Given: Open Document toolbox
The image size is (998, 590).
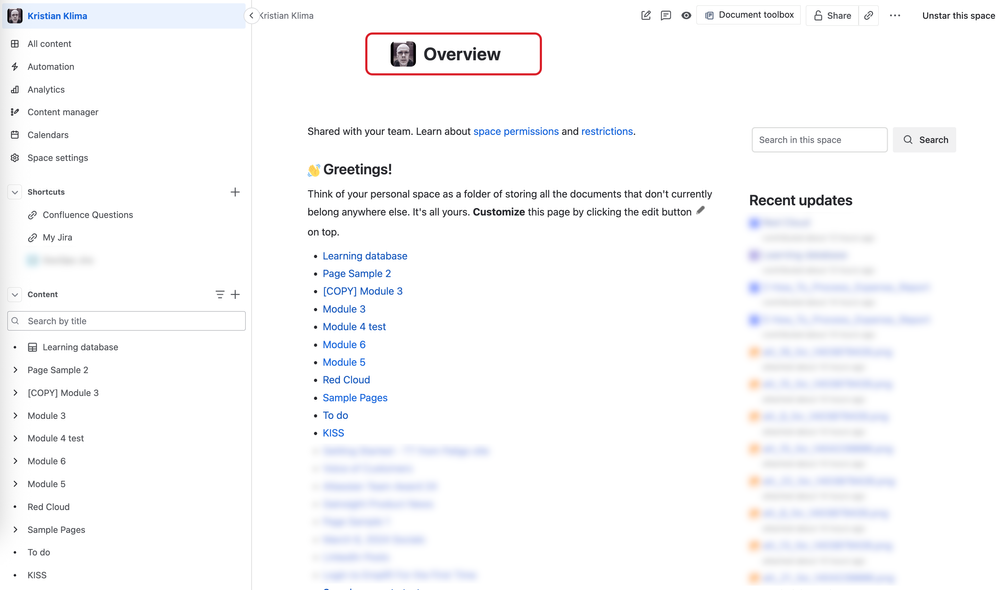Looking at the screenshot, I should pyautogui.click(x=749, y=15).
